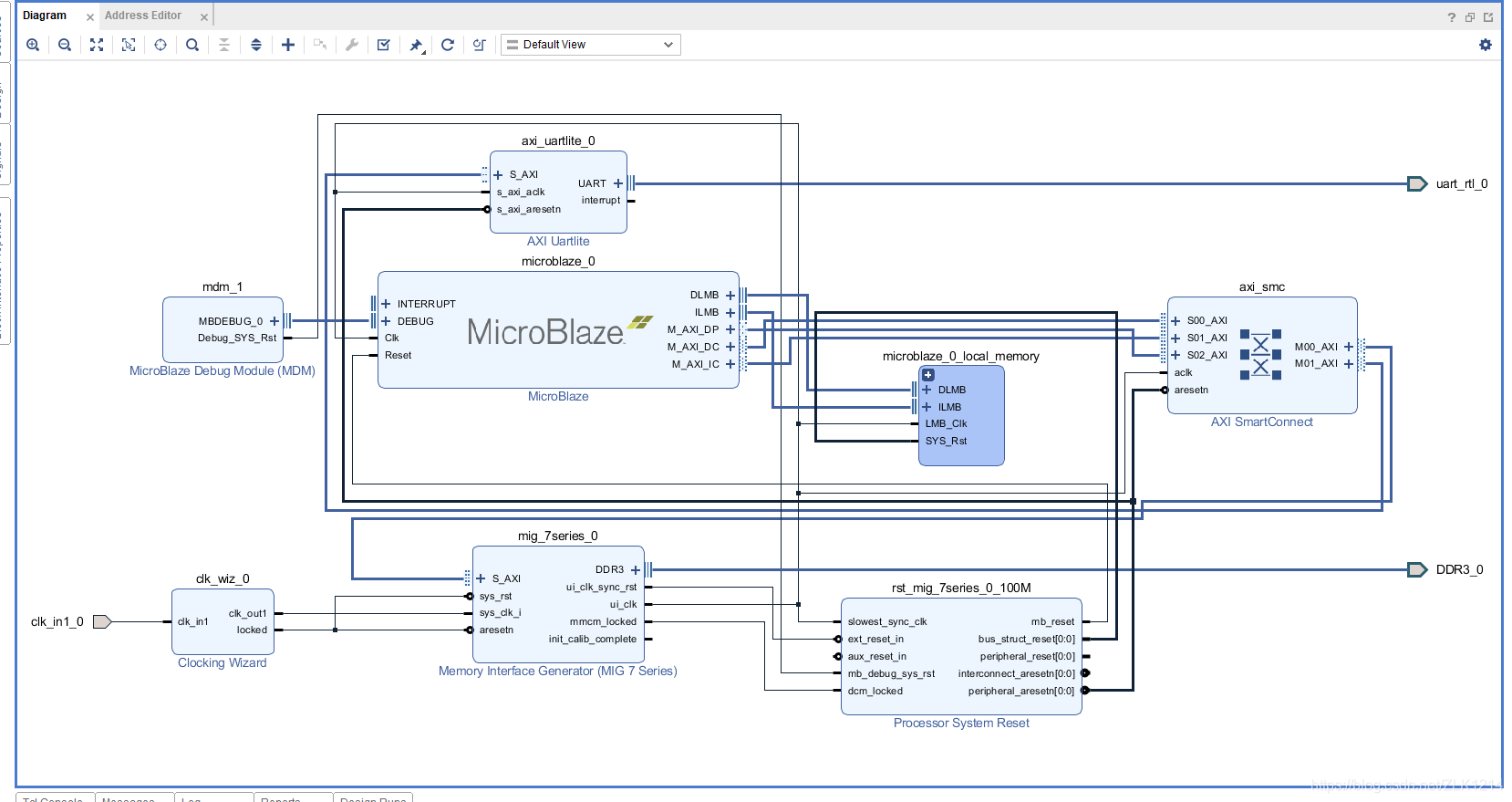The height and width of the screenshot is (802, 1512).
Task: Switch to the Address Editor tab
Action: click(143, 16)
